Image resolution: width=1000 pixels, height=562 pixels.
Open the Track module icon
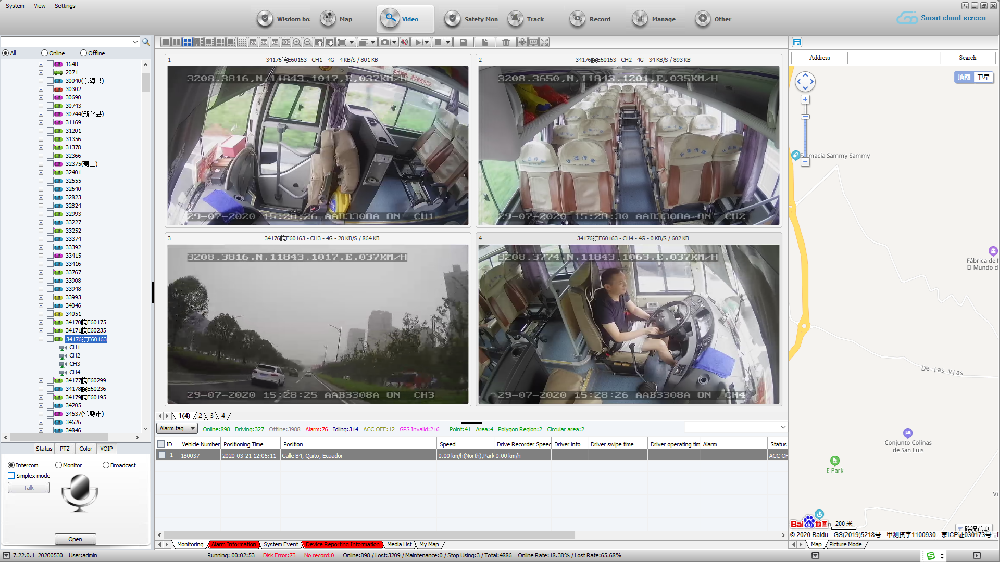pos(515,18)
